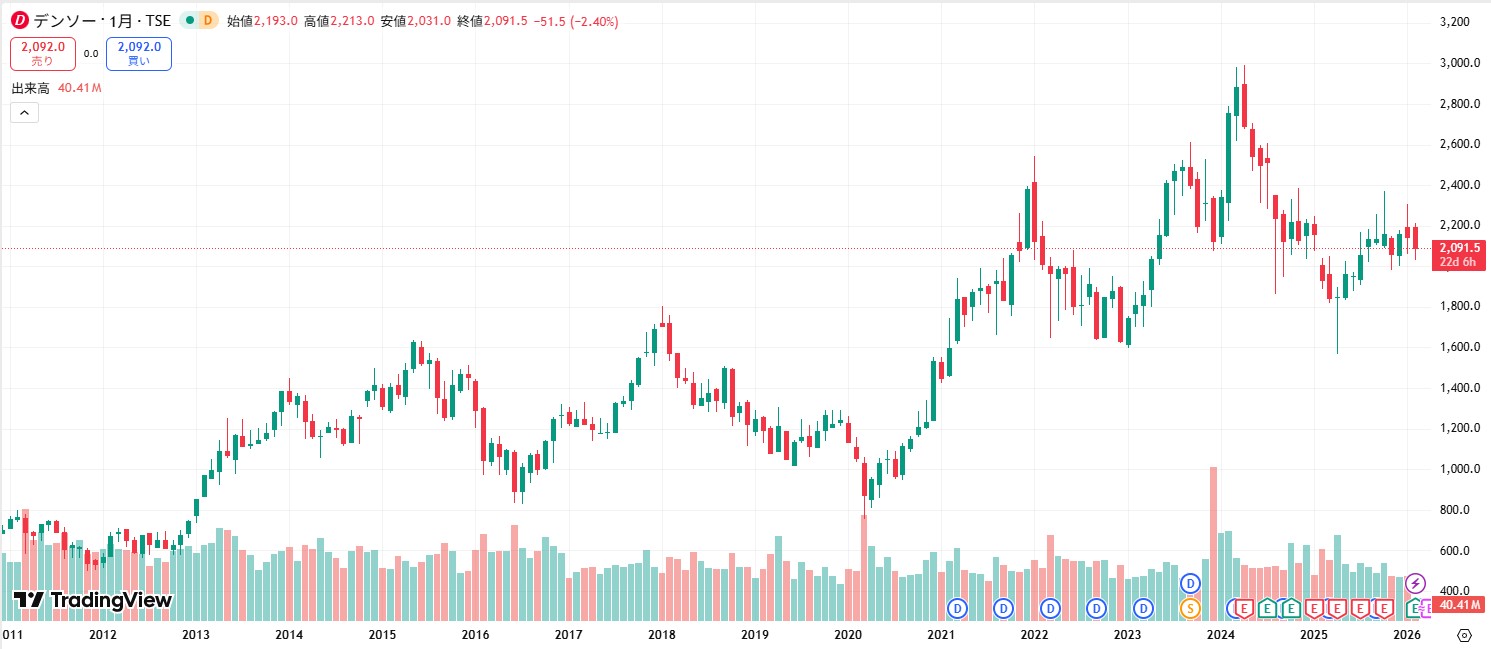The image size is (1491, 649).
Task: Collapse the volume legend with the chevron arrow
Action: coord(23,112)
